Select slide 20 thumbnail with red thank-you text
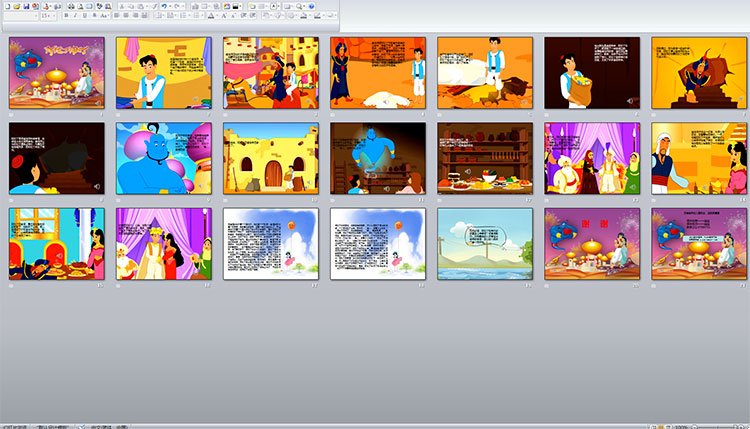750x429 pixels. (592, 244)
